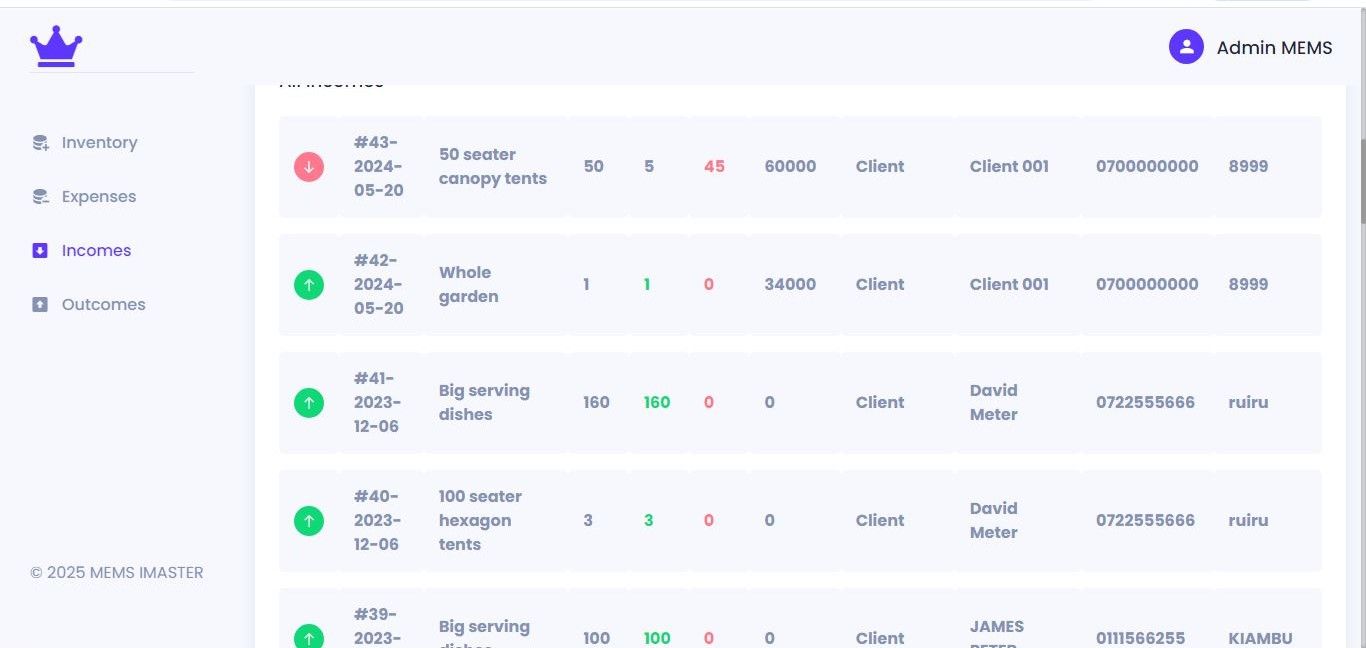Screen dimensions: 1366x648
Task: Click the '© 2025 MEMS IMASTER' footer text
Action: click(x=117, y=573)
